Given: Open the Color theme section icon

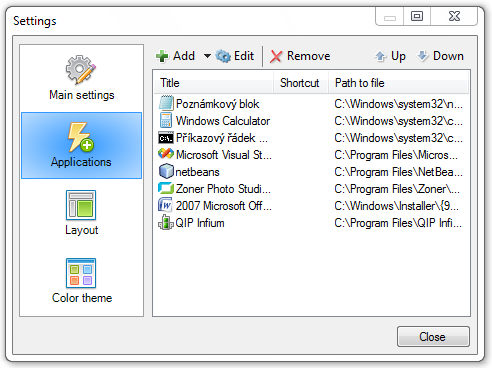Looking at the screenshot, I should click(x=81, y=273).
